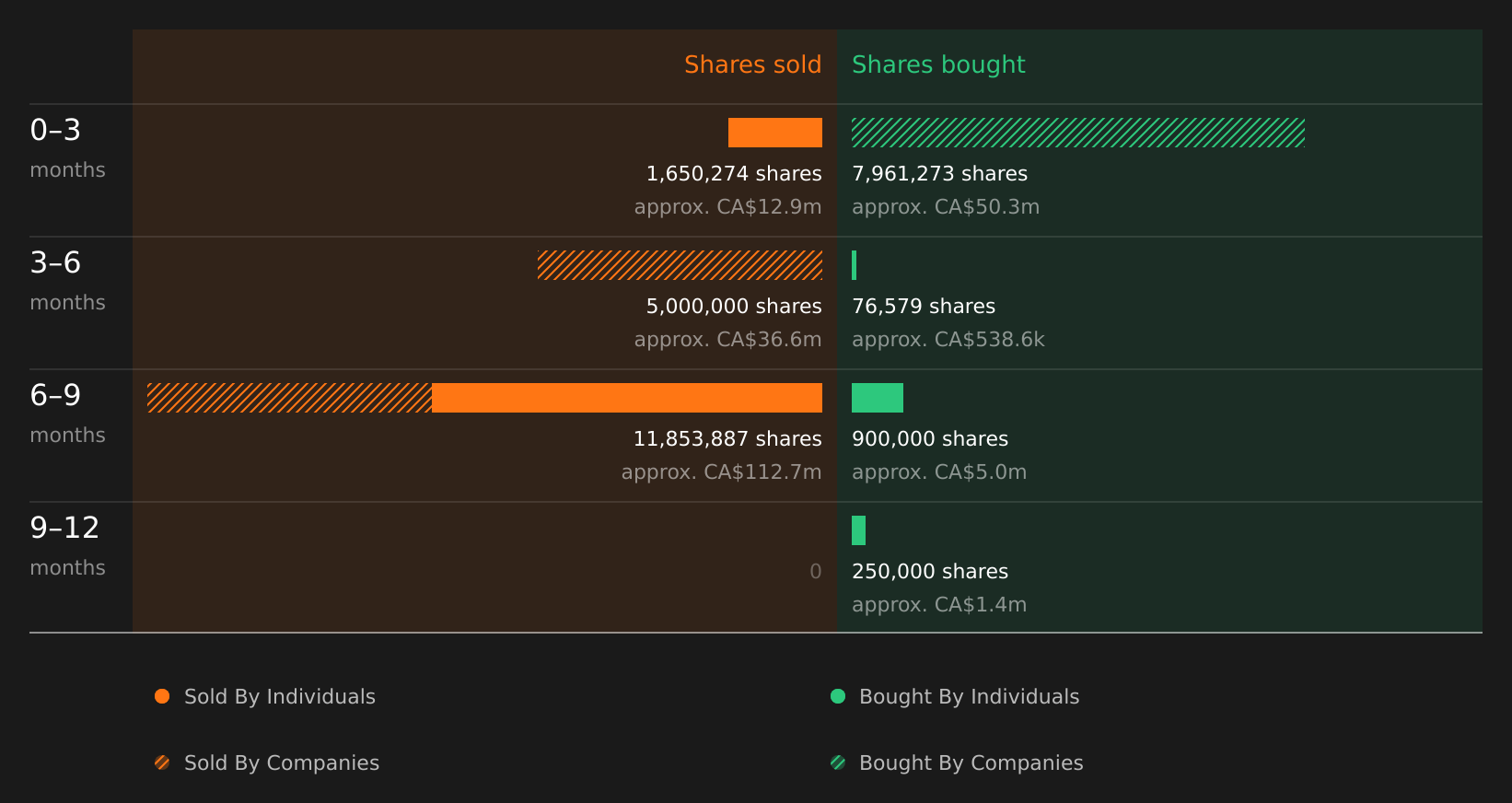
Task: Click the solid orange segment of 6–9 months bar
Action: (627, 398)
